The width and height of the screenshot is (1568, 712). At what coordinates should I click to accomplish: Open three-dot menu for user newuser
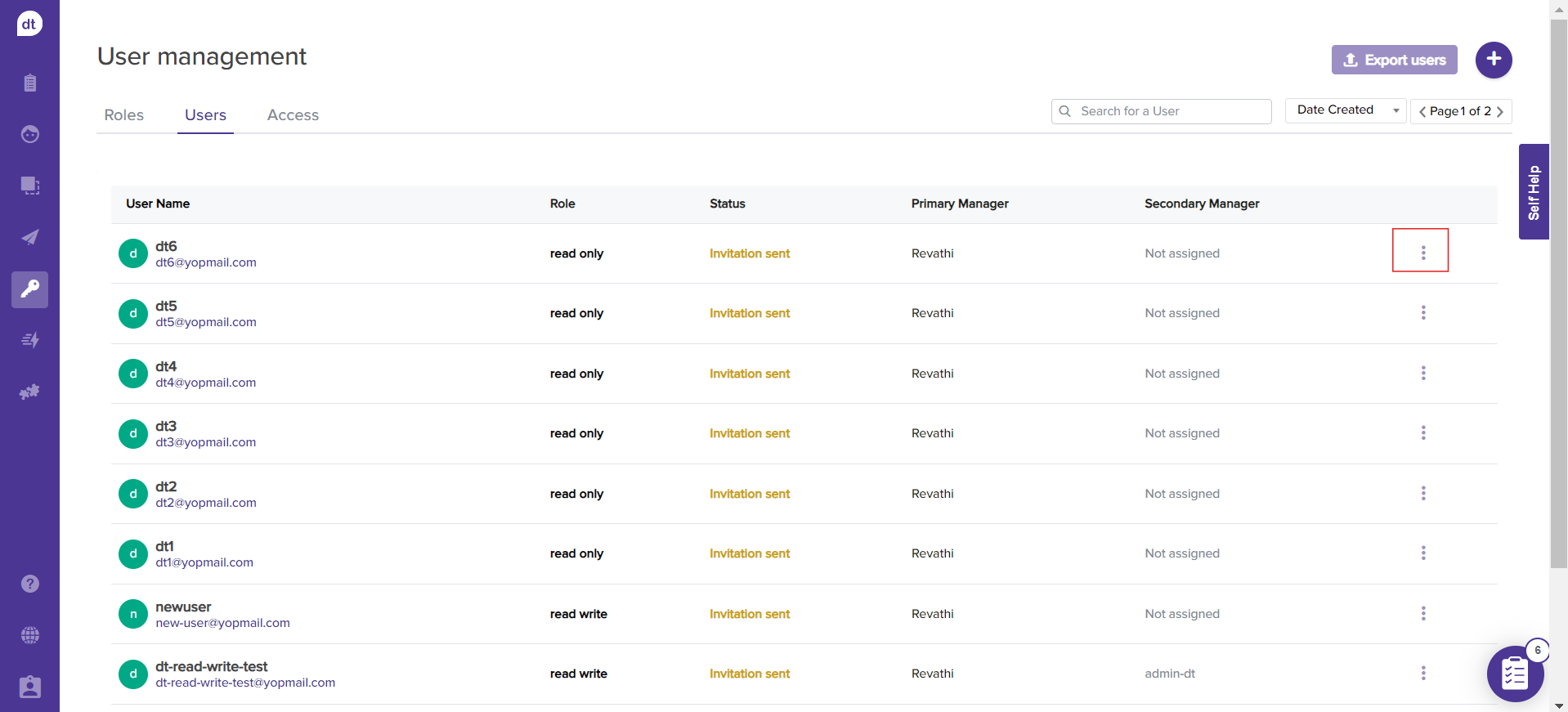click(1422, 613)
